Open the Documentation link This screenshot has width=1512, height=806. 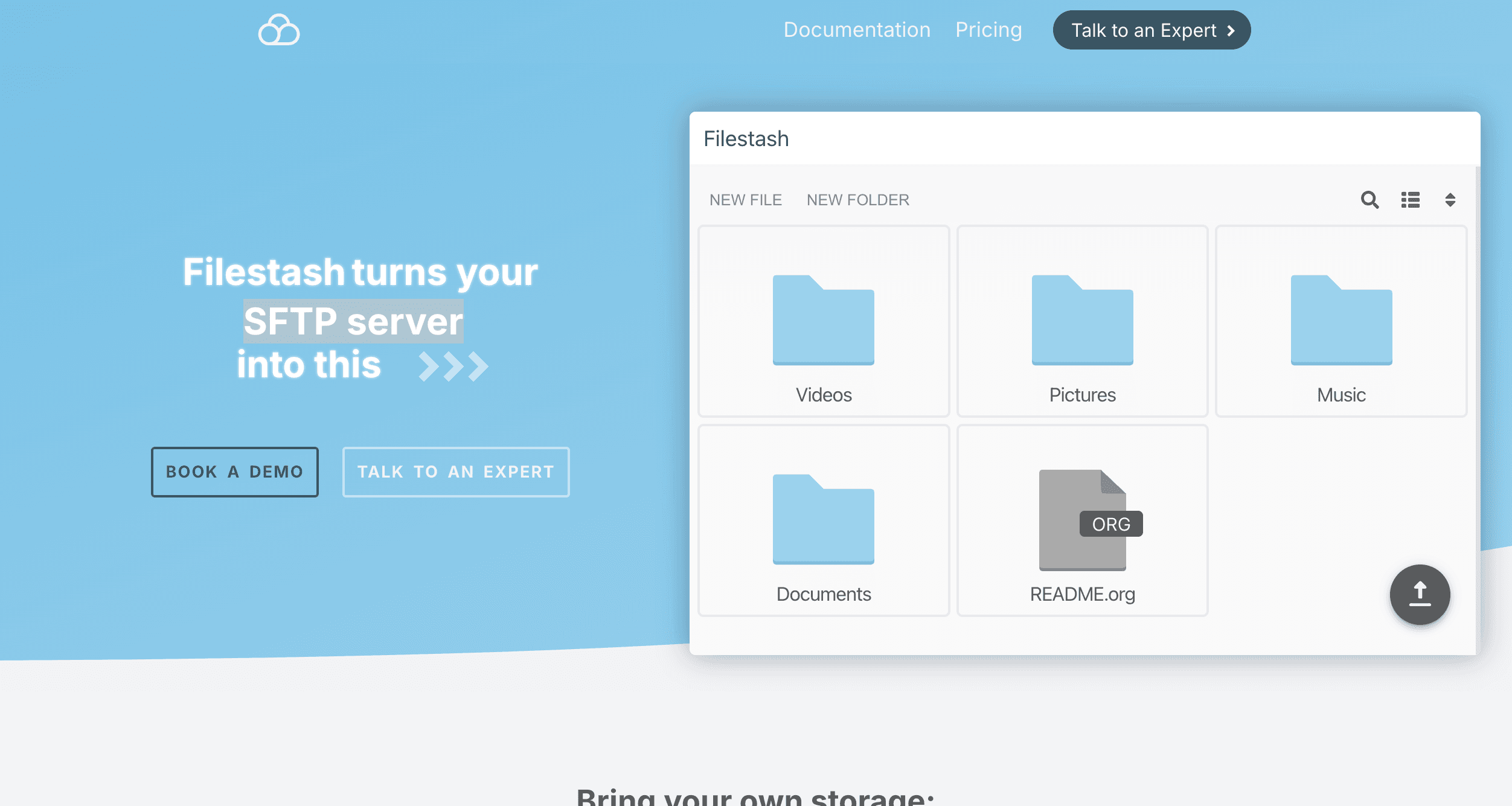click(857, 30)
